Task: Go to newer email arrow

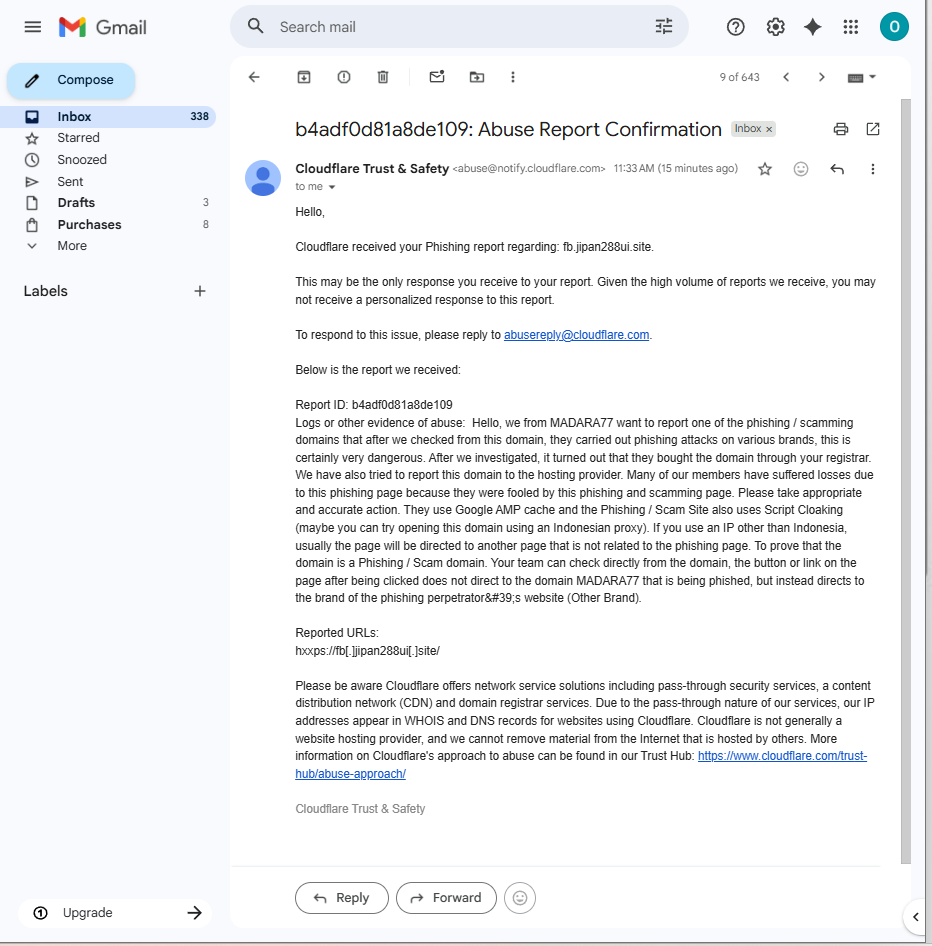Action: [786, 77]
